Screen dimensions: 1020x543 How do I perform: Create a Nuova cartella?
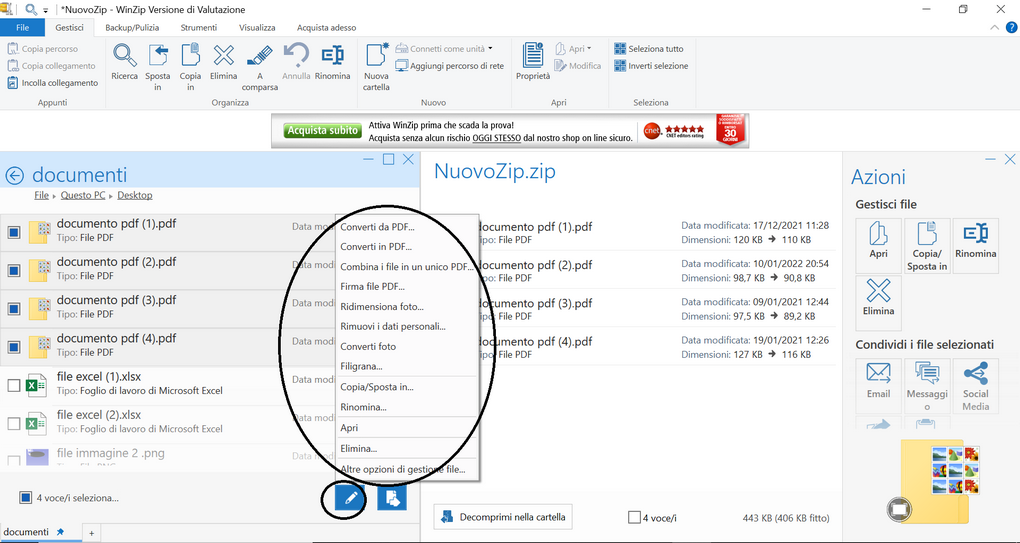[377, 66]
